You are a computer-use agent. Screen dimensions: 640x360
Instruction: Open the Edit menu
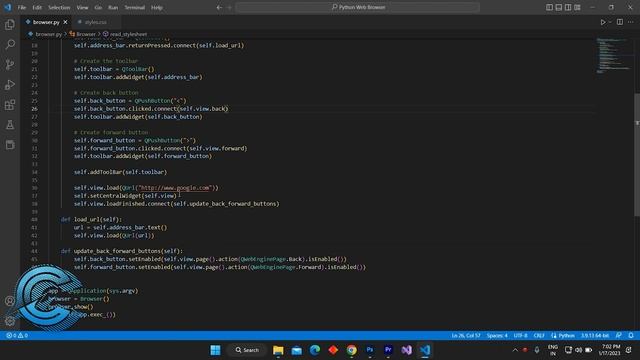pyautogui.click(x=37, y=7)
